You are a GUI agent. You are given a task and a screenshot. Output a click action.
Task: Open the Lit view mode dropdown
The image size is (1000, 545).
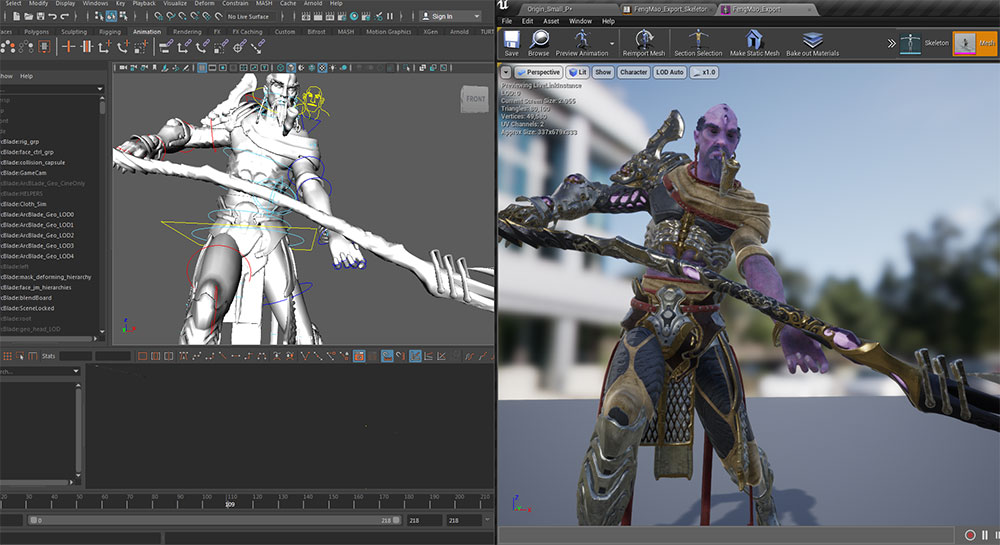[578, 72]
